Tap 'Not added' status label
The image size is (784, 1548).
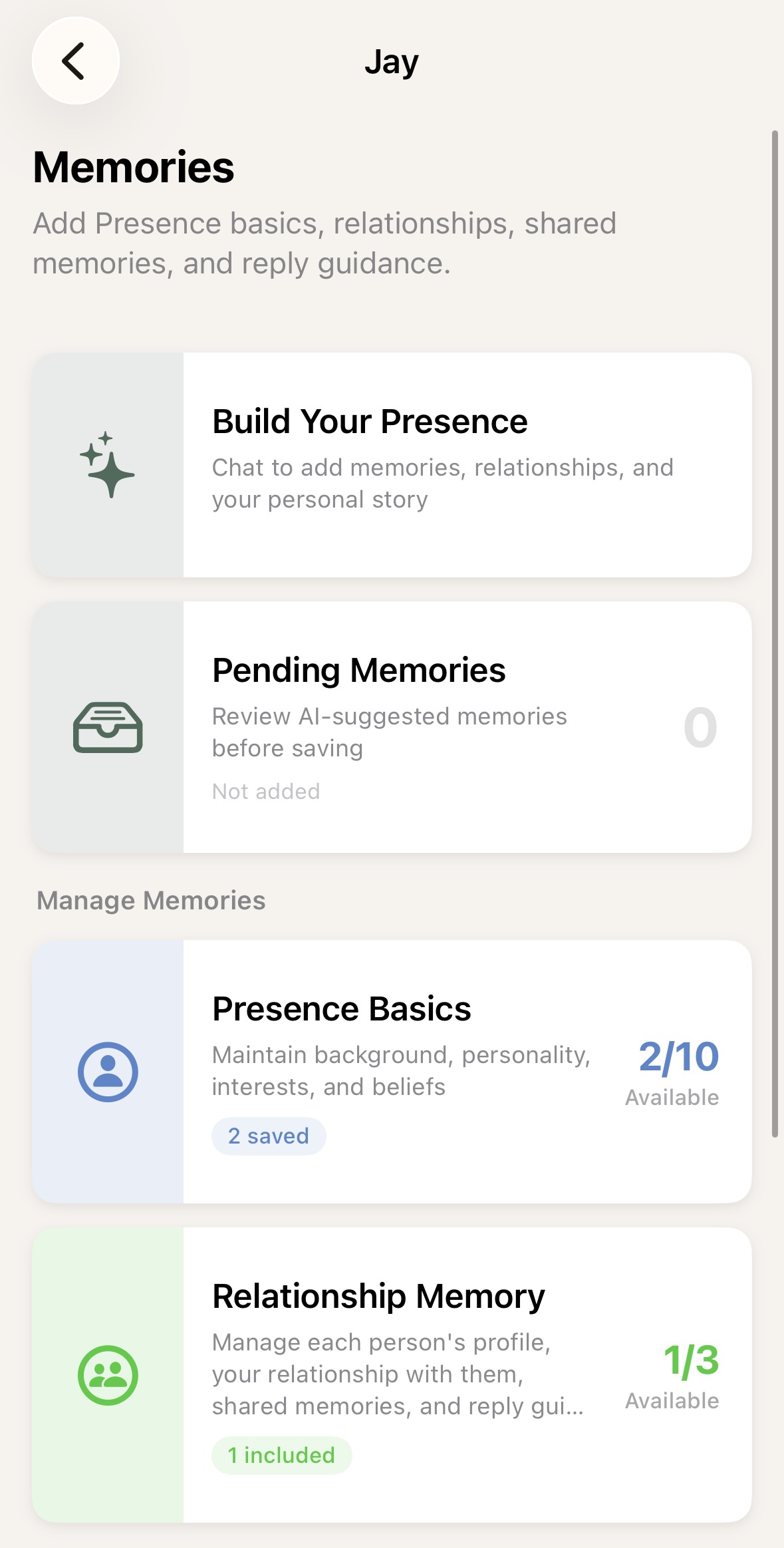[266, 792]
